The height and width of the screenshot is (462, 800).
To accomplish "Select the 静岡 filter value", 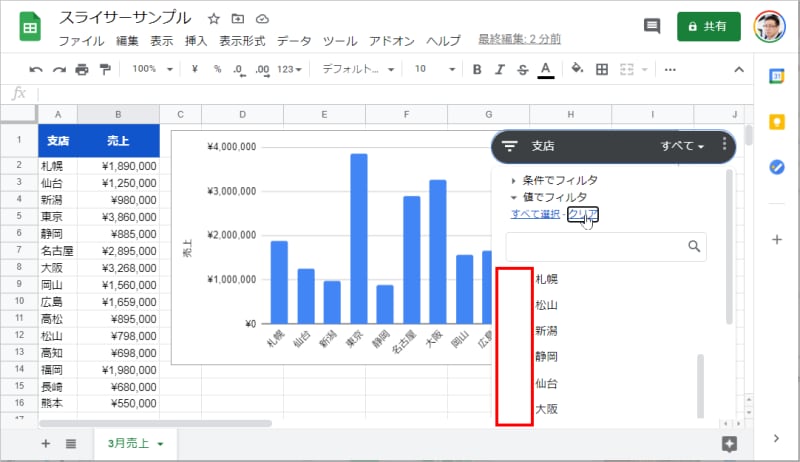I will point(546,356).
